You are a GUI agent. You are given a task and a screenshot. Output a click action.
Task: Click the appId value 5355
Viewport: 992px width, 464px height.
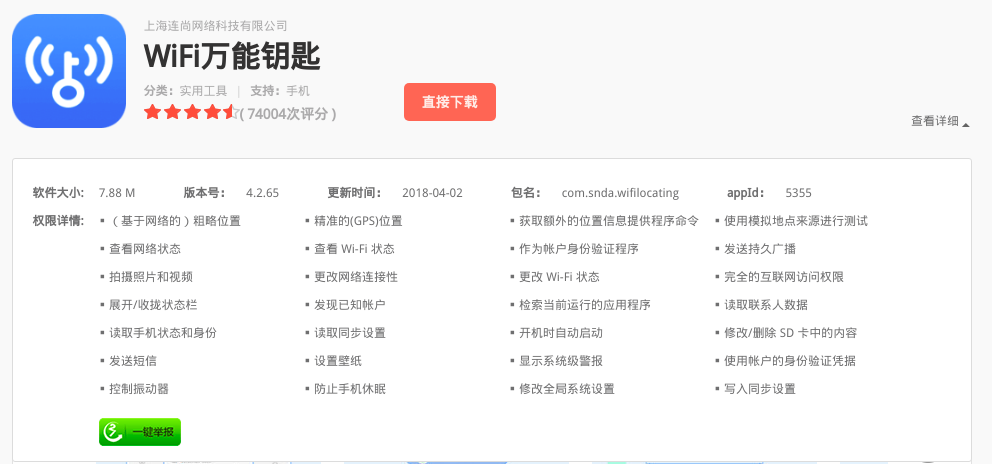coord(798,193)
